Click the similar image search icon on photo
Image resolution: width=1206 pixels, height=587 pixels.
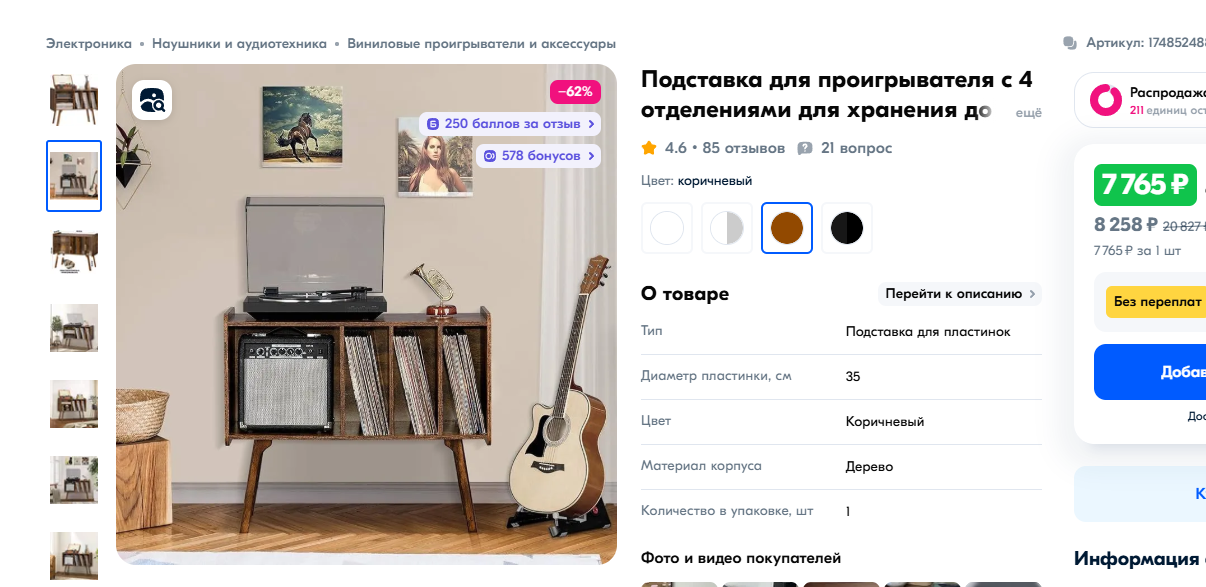click(x=152, y=100)
